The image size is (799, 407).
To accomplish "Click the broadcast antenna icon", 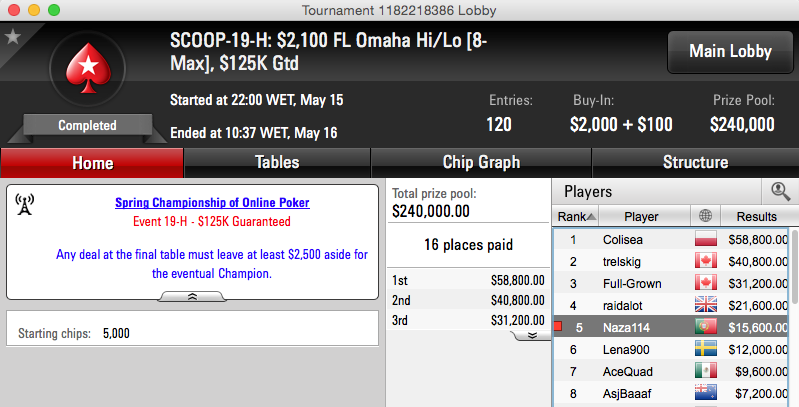I will 24,204.
